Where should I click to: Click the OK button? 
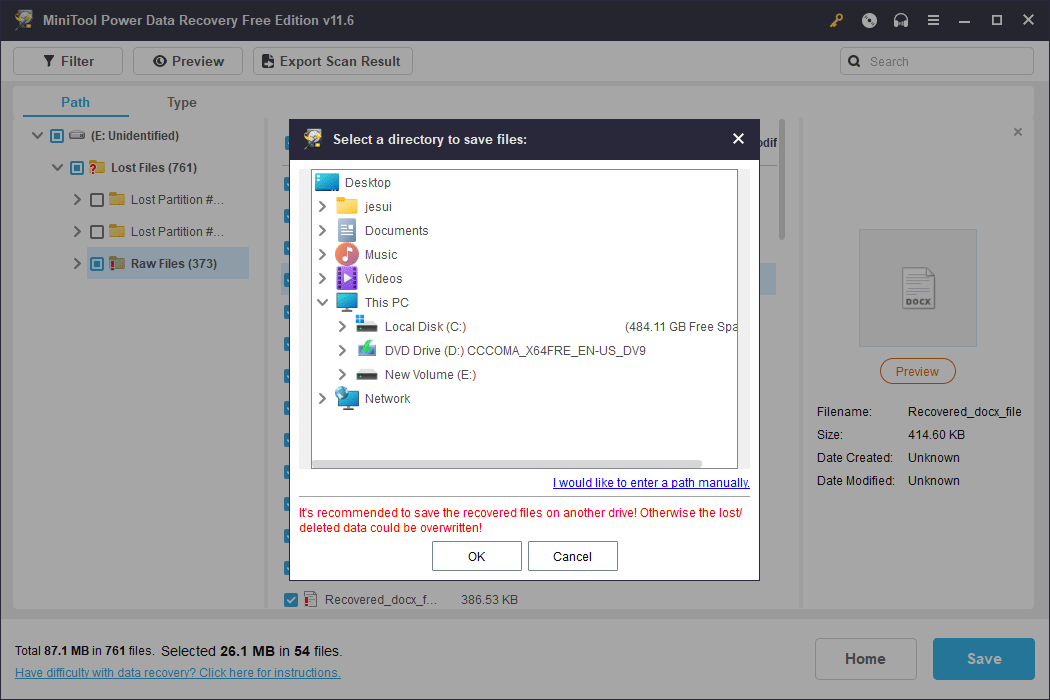[x=476, y=556]
